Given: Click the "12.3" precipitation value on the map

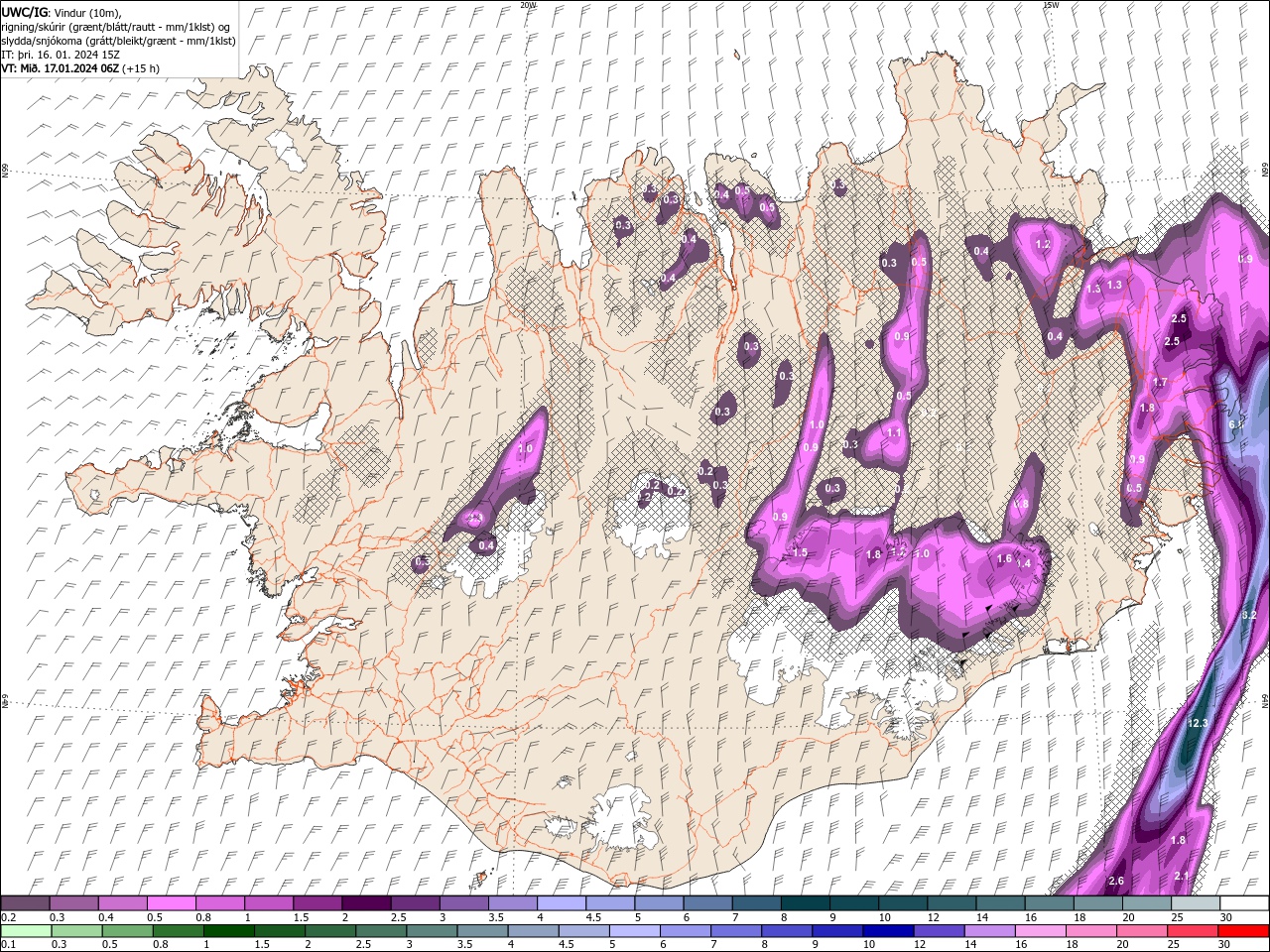Looking at the screenshot, I should click(x=1198, y=724).
